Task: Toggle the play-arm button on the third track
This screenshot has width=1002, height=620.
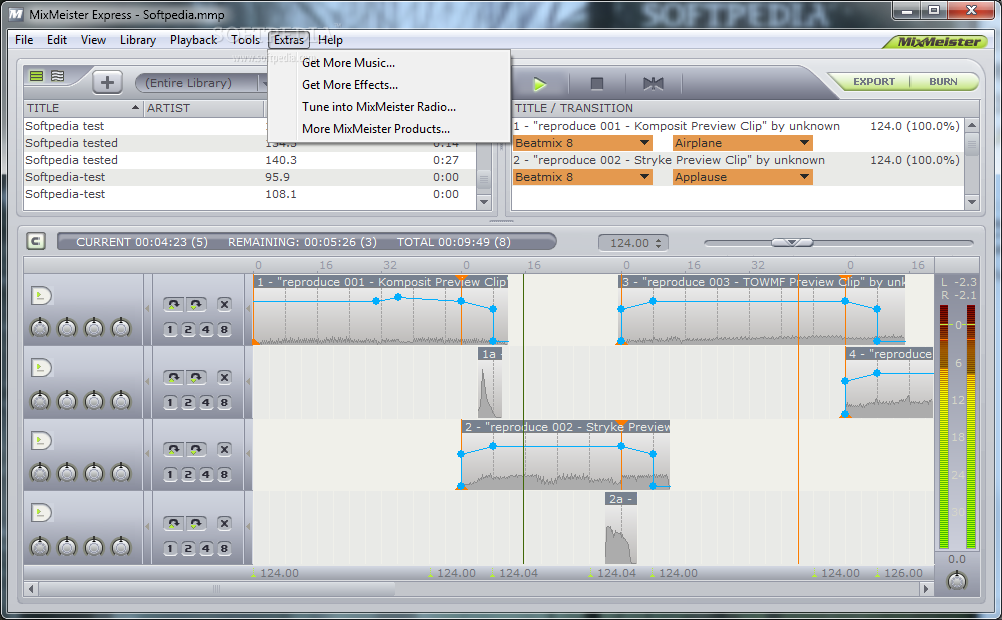Action: [41, 440]
